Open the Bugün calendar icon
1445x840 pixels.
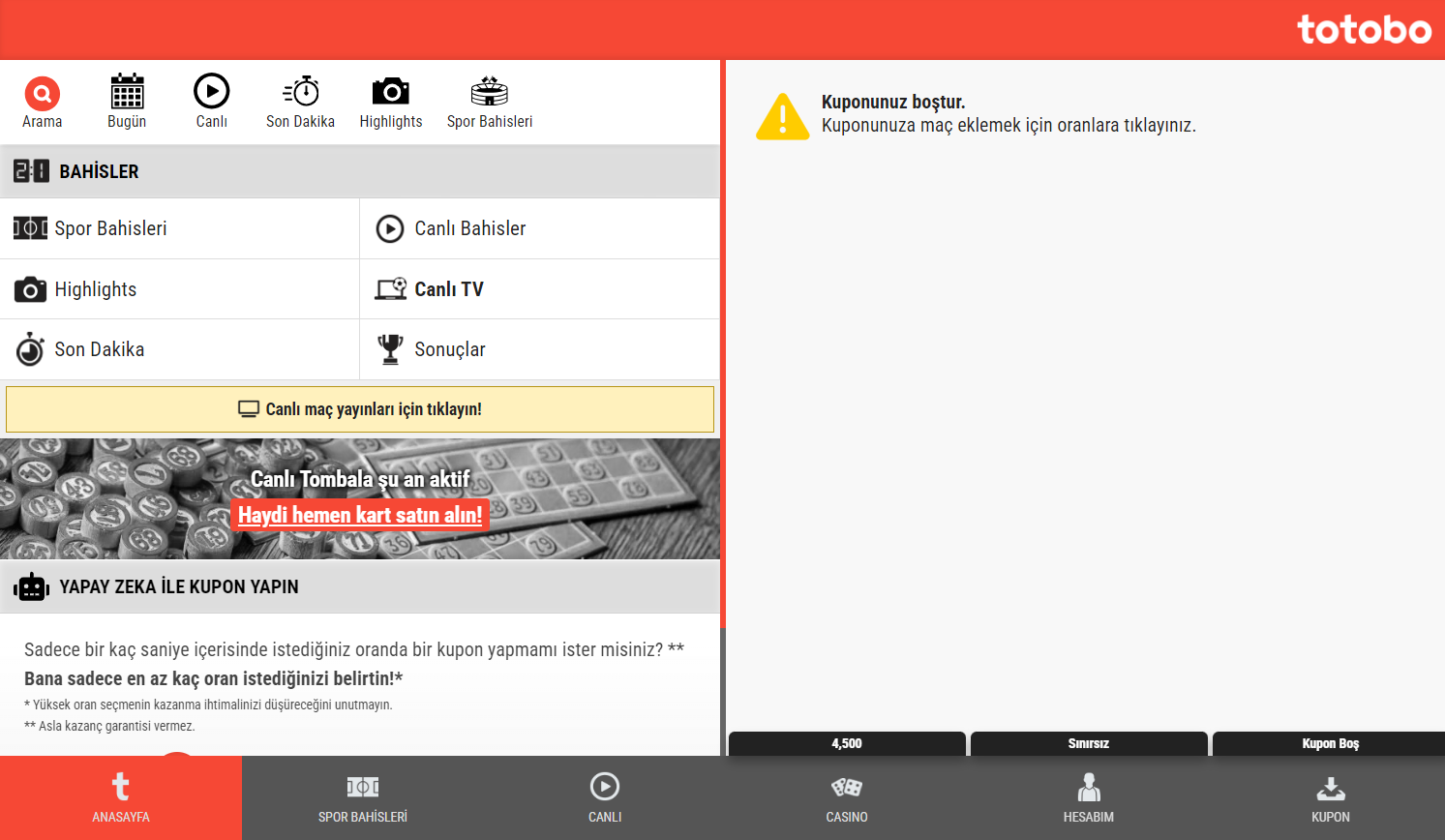[x=127, y=92]
